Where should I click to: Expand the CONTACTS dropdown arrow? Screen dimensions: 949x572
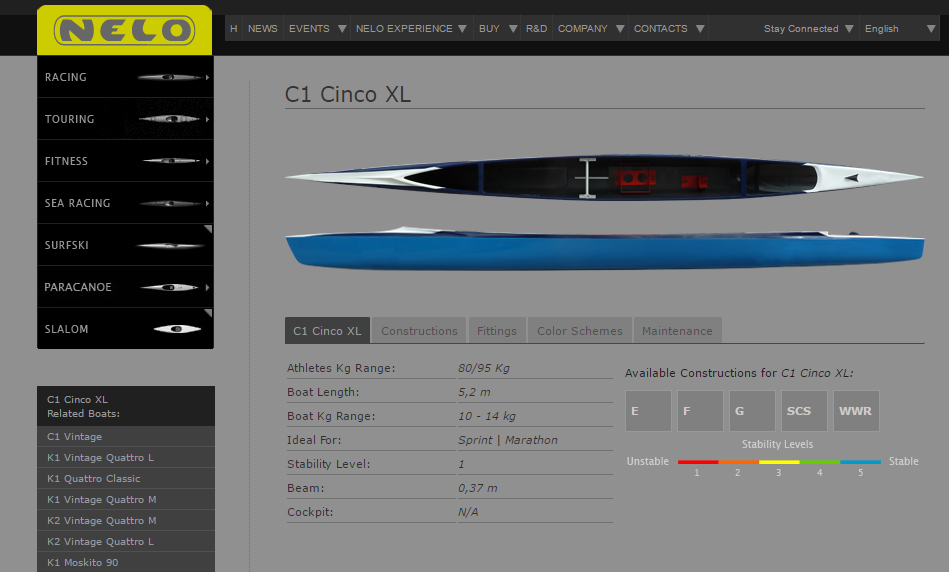(x=700, y=29)
